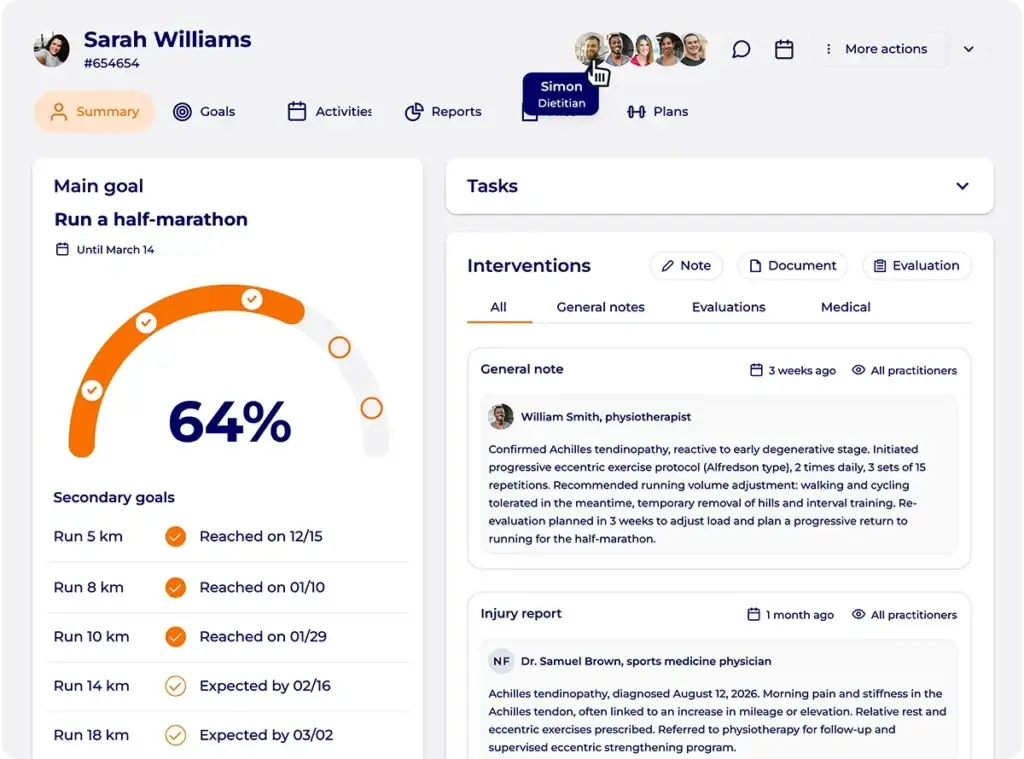The width and height of the screenshot is (1024, 759).
Task: Click General note's All practitioners visibility eye
Action: click(x=858, y=370)
